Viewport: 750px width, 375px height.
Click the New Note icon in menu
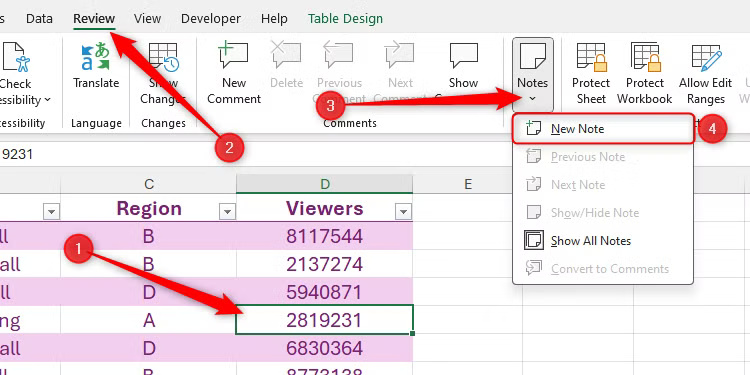pos(533,128)
